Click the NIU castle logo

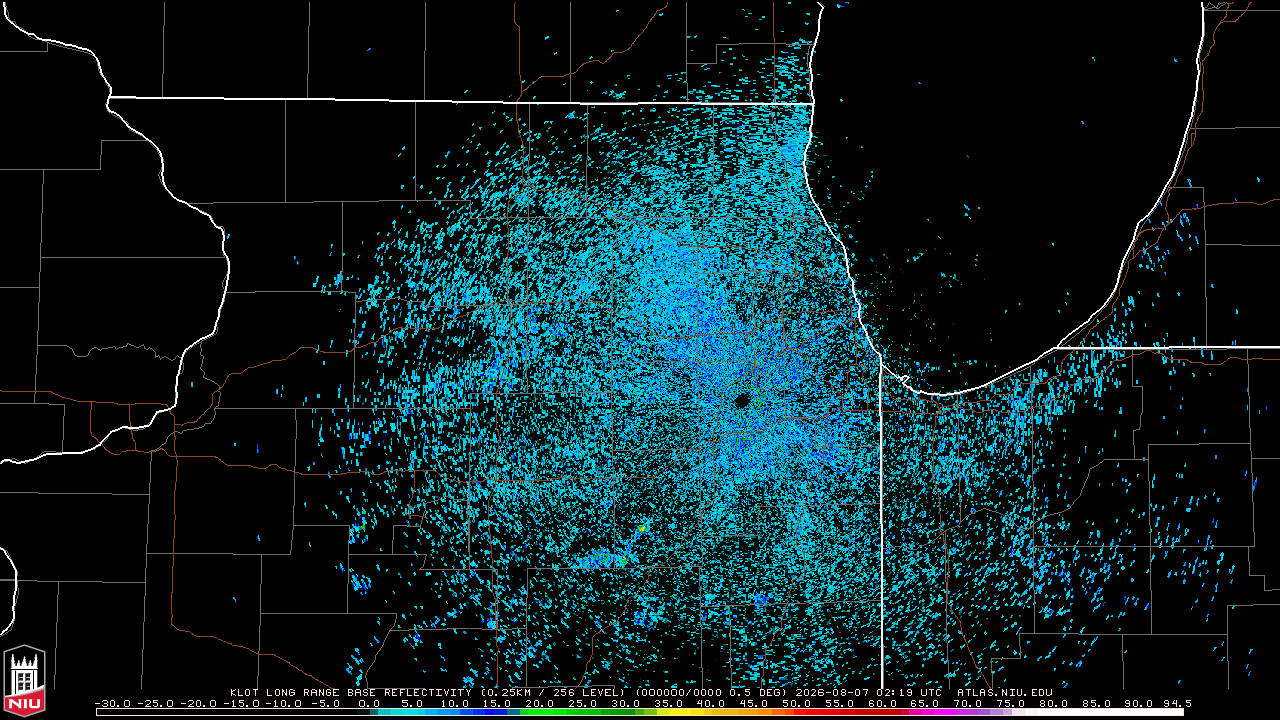(25, 682)
